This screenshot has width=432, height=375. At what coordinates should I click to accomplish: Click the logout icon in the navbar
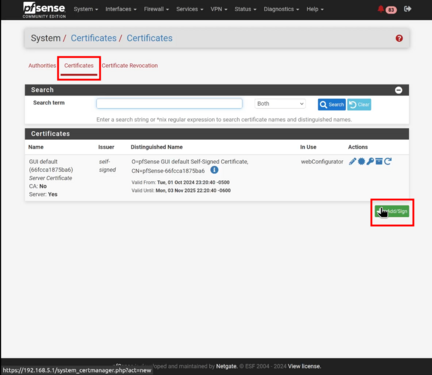(407, 9)
